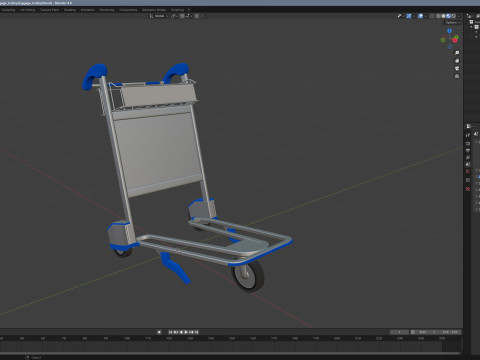This screenshot has height=360, width=480.
Task: Toggle X-ray mode
Action: click(x=432, y=16)
